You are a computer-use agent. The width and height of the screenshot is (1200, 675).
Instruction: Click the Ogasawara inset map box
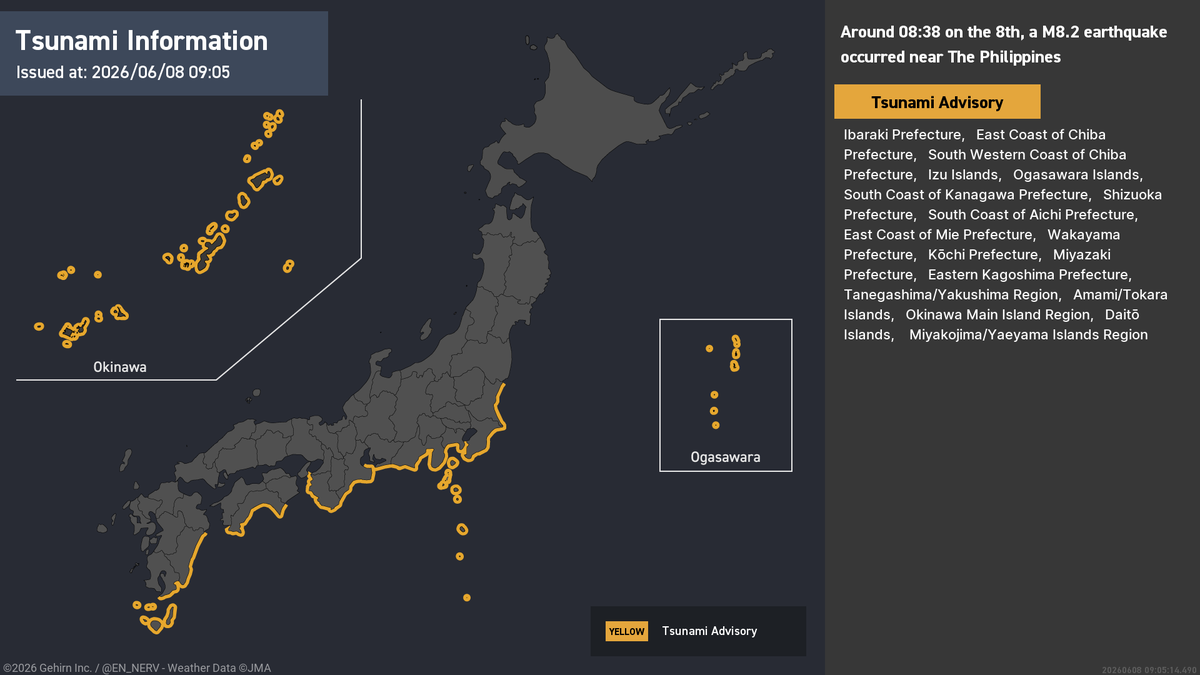[726, 395]
